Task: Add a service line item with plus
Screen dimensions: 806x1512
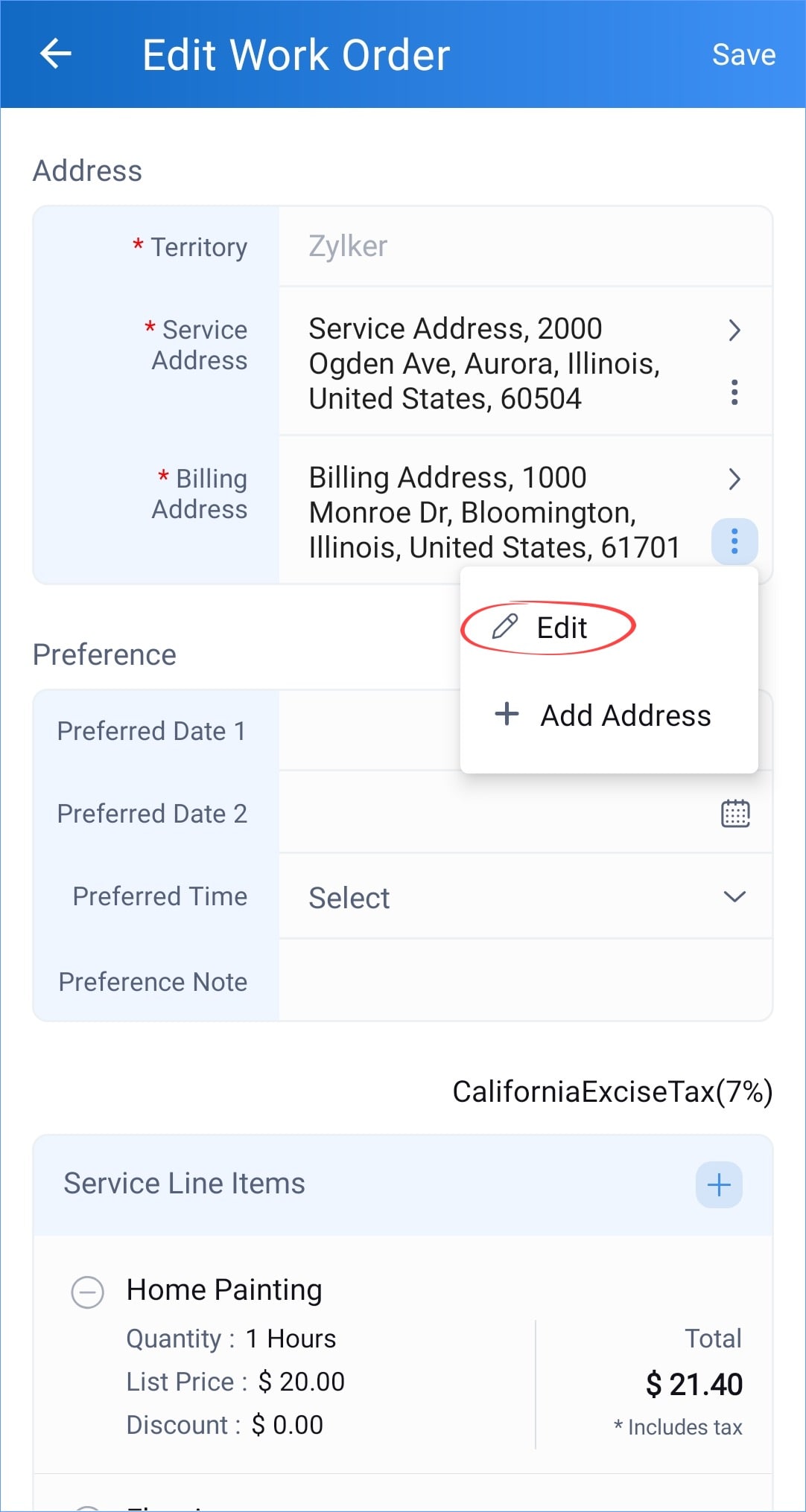Action: point(719,1184)
